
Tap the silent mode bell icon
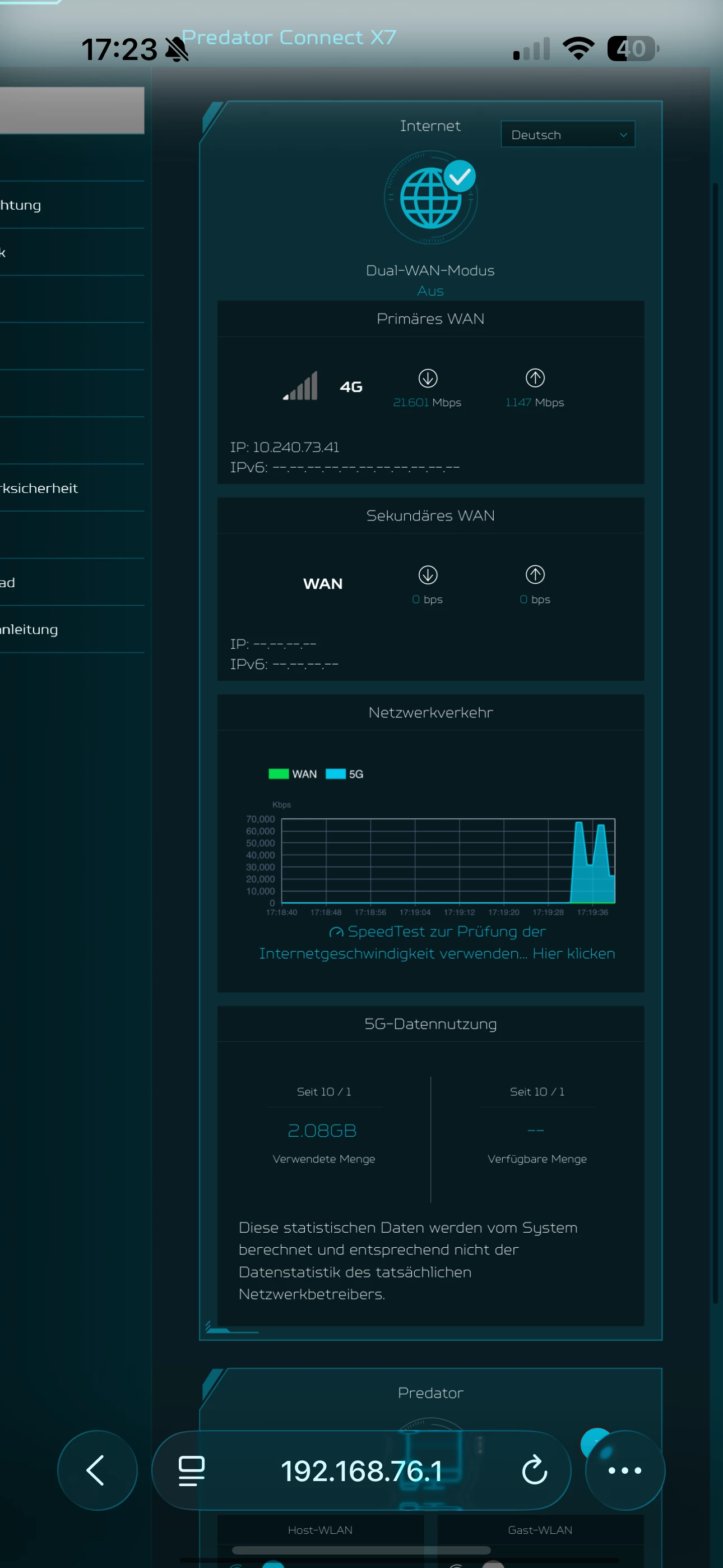coord(177,49)
